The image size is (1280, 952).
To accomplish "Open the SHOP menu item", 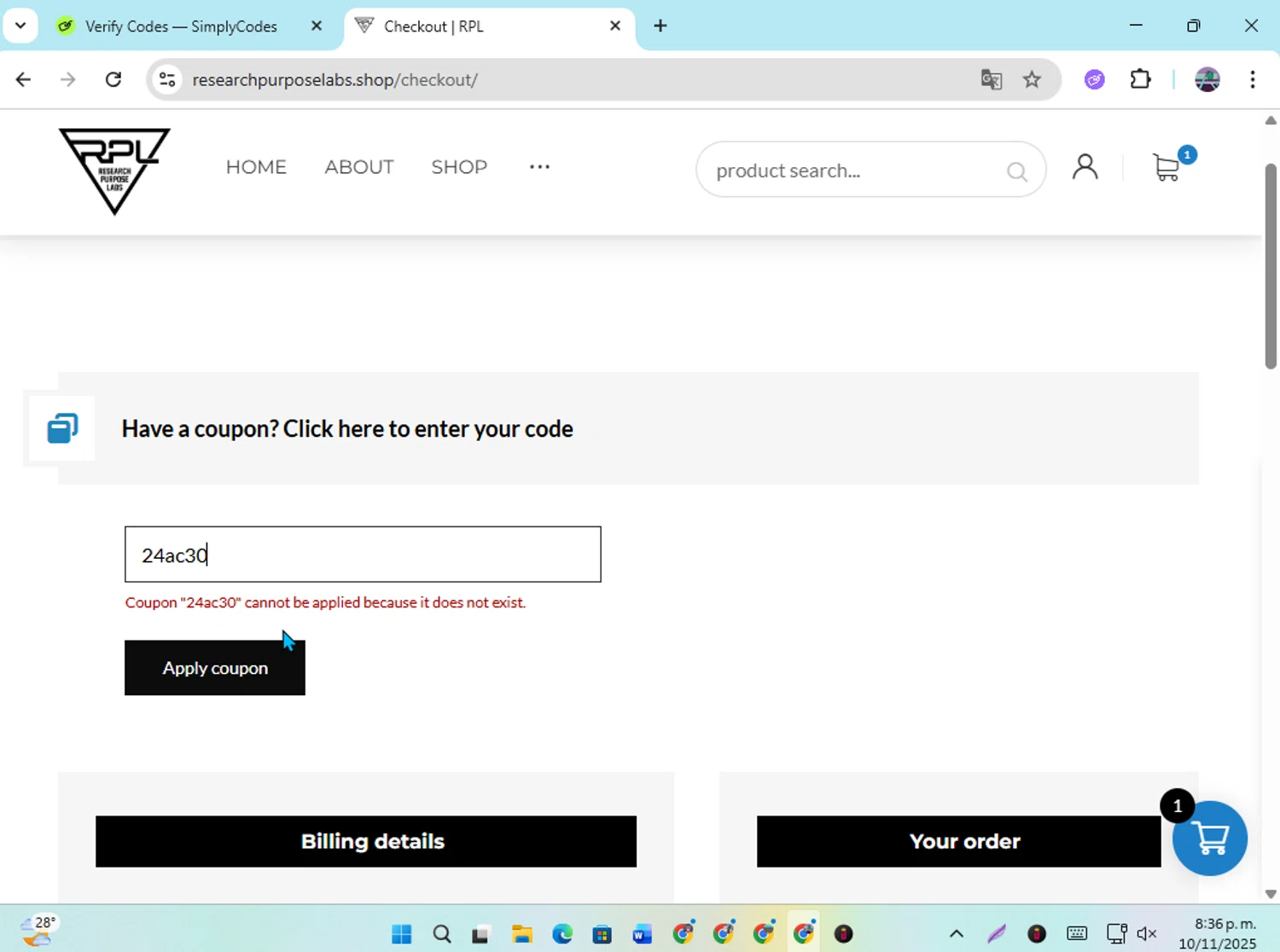I will point(459,167).
